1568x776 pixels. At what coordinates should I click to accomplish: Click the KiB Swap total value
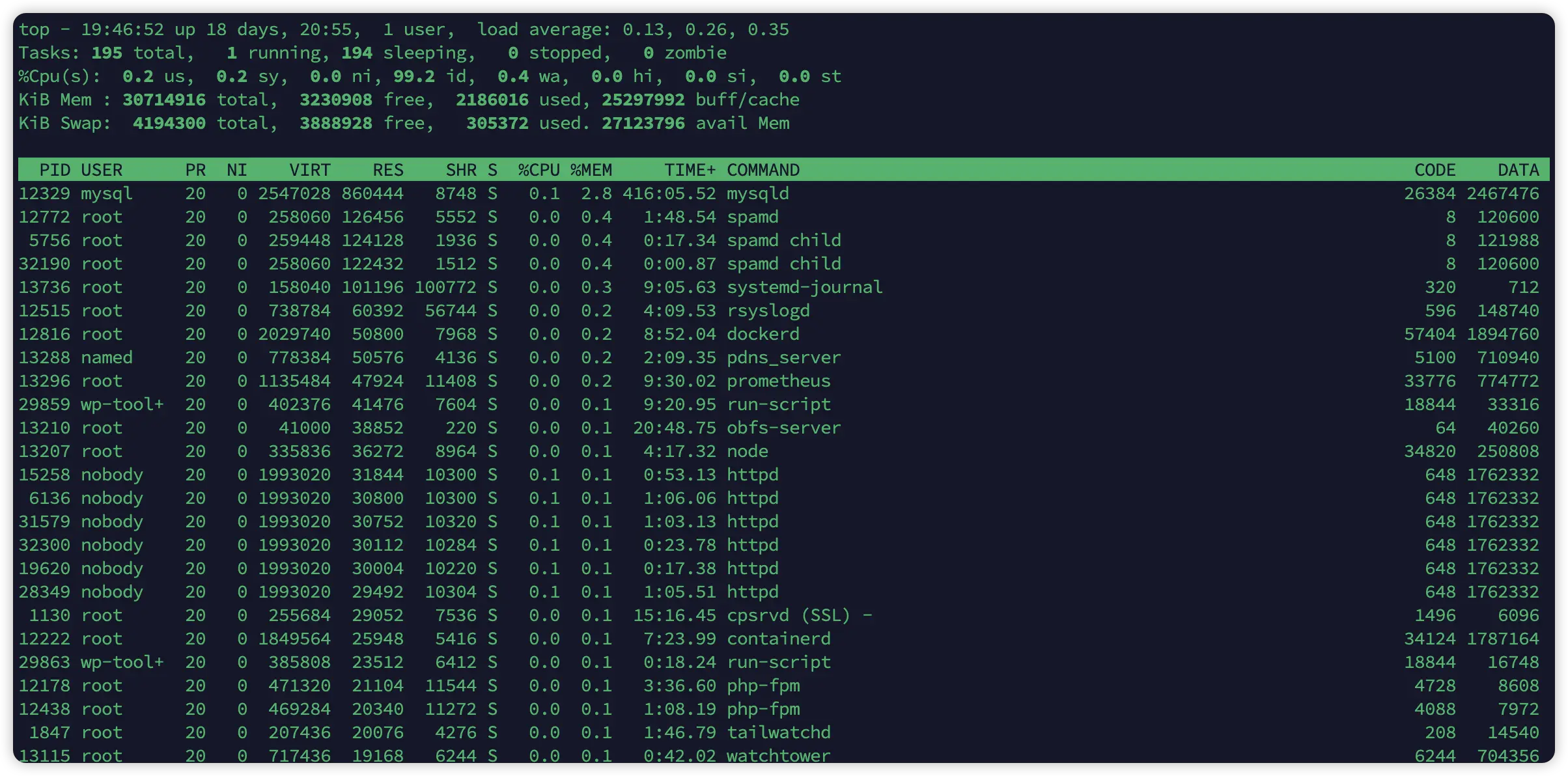coord(169,123)
